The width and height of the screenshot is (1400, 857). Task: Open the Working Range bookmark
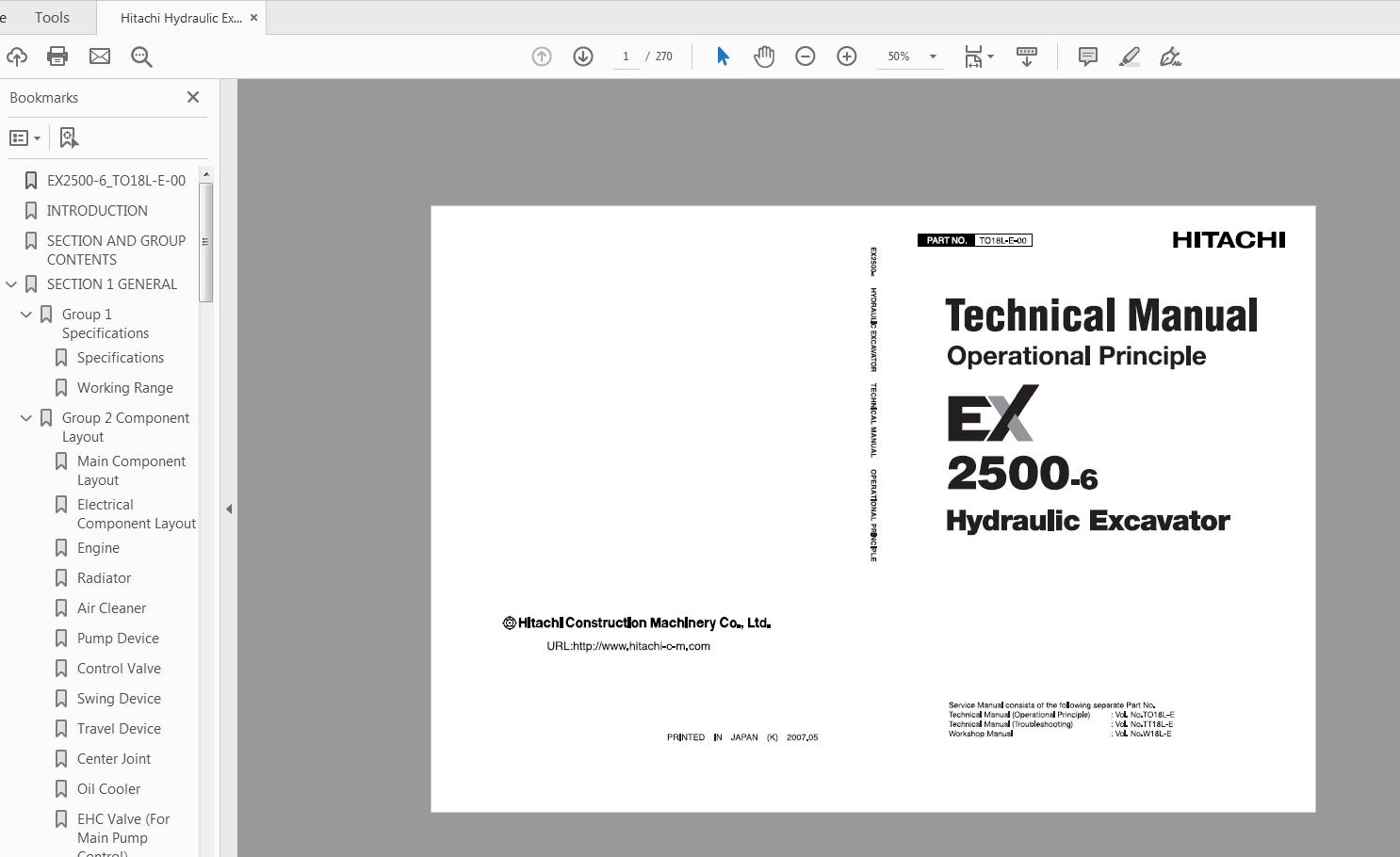coord(125,387)
